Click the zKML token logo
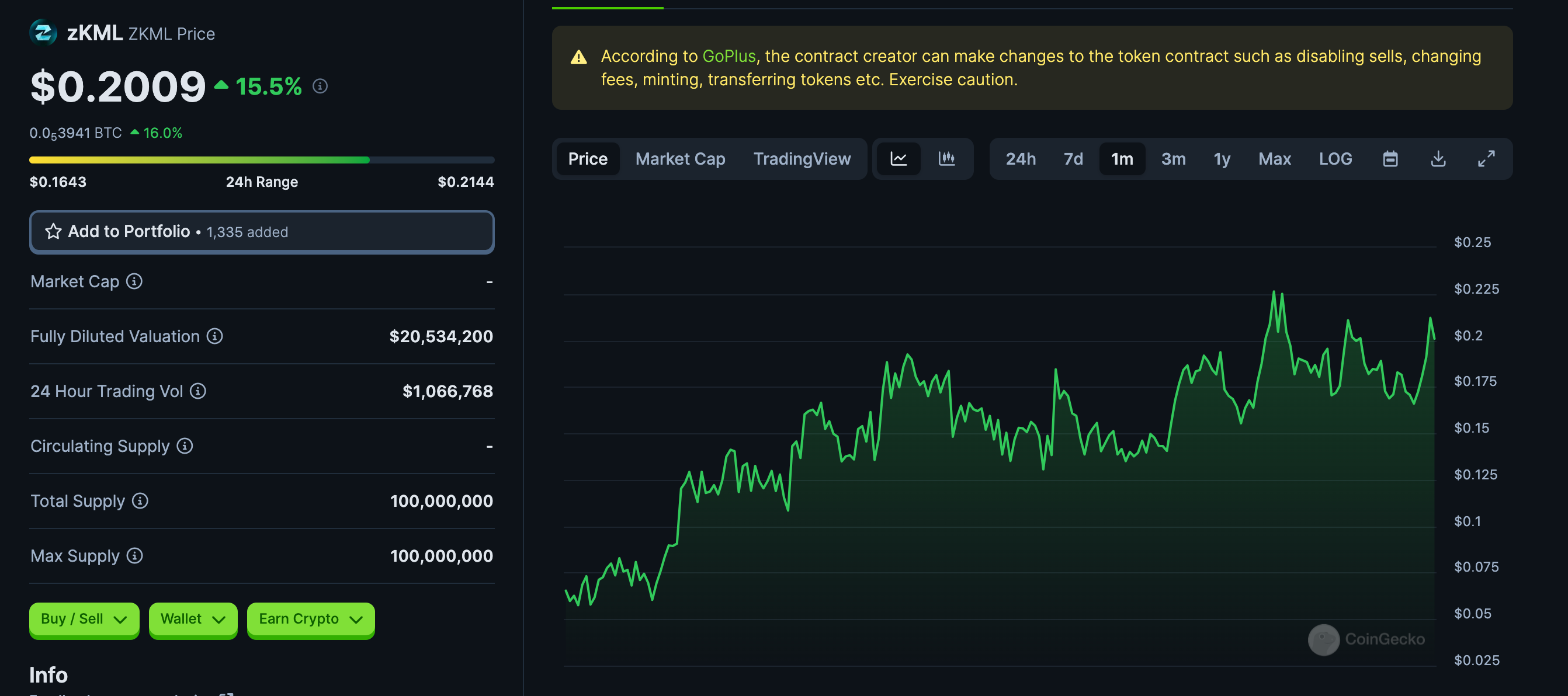Screen dimensions: 1568x696 coord(43,33)
